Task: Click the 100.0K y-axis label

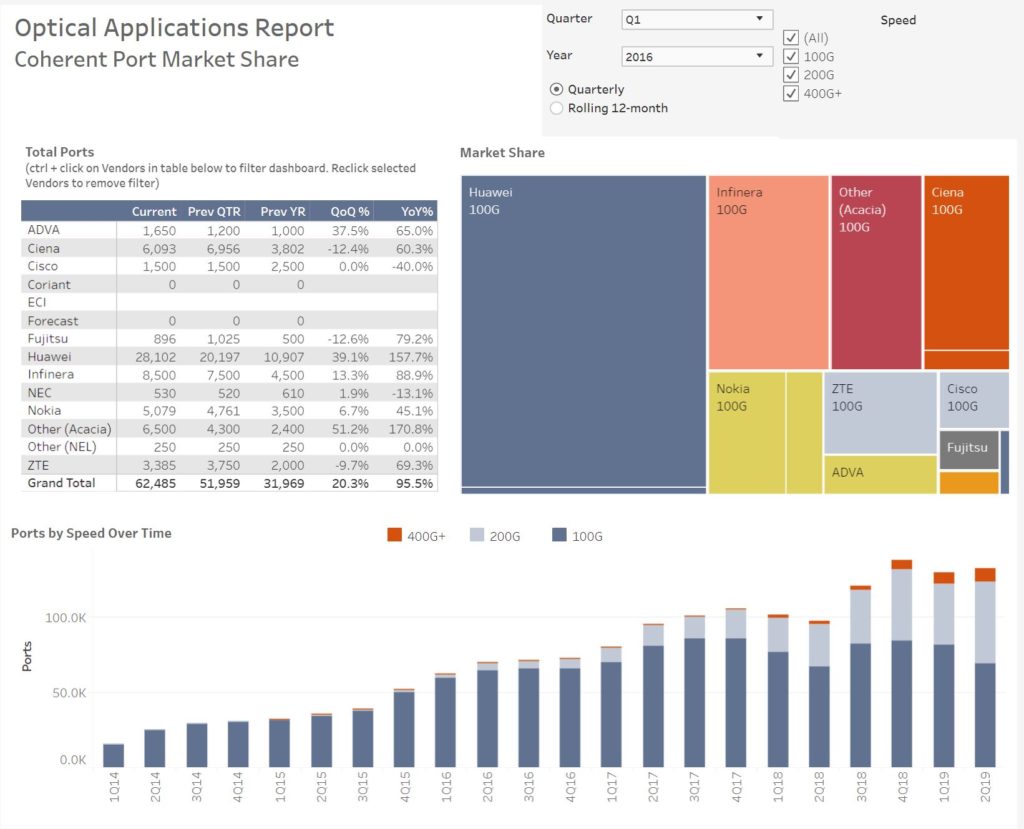Action: pyautogui.click(x=65, y=617)
